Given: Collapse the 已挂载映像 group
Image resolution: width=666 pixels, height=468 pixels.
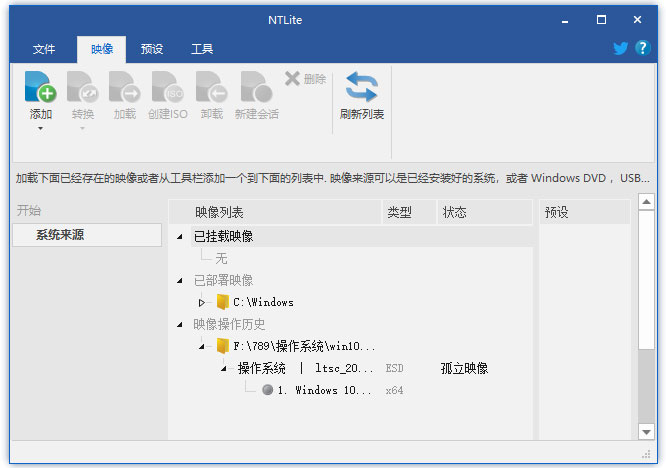Looking at the screenshot, I should (180, 237).
